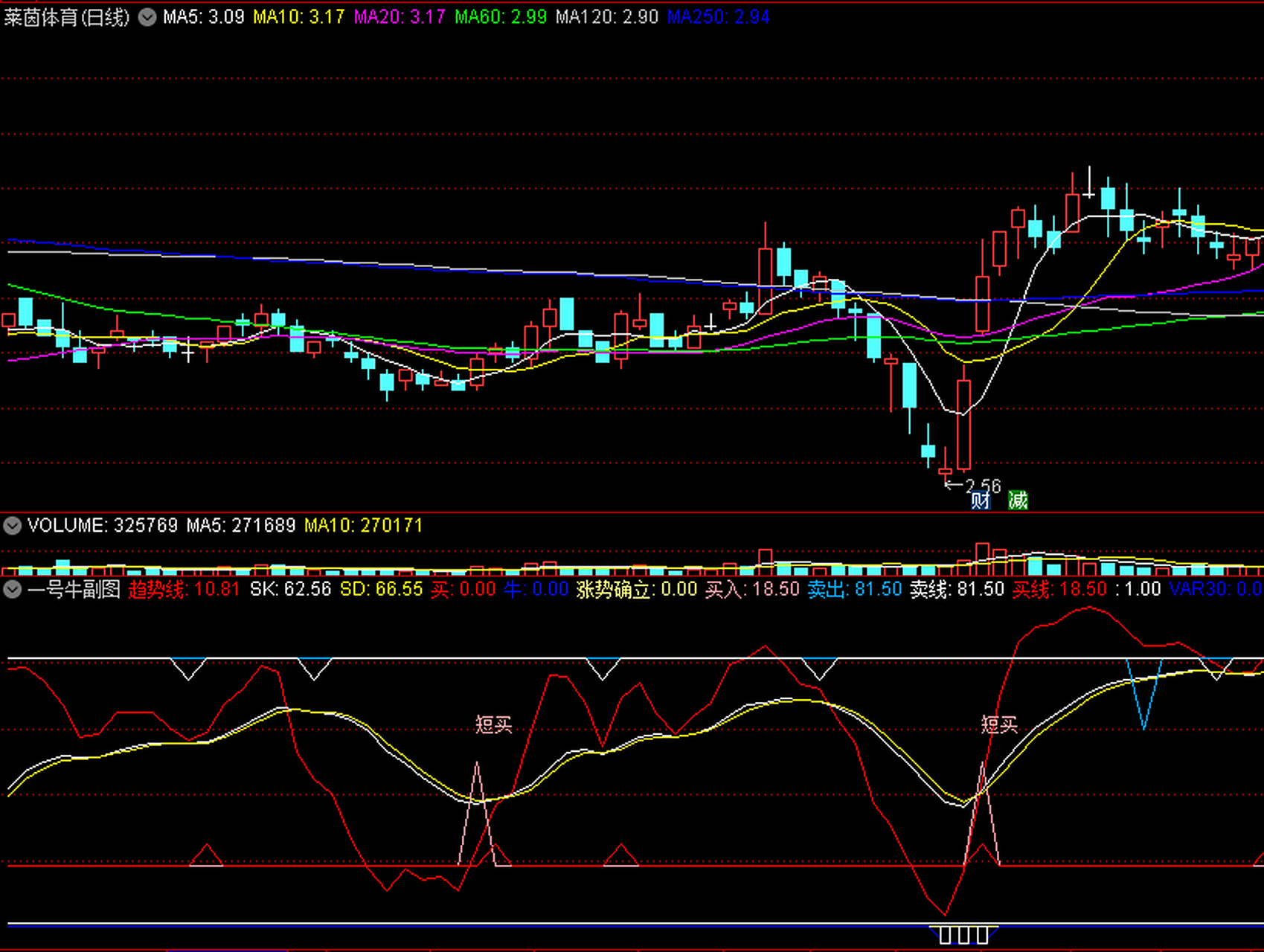Expand the 一号牛副图 indicator dropdown arrow

12,590
